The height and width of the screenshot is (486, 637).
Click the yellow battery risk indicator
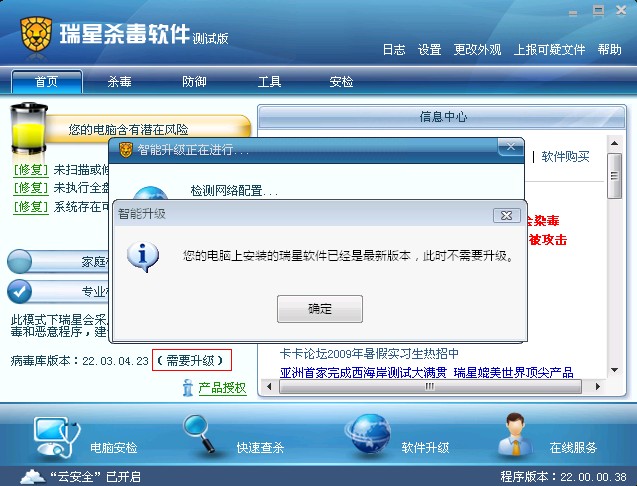tap(28, 128)
